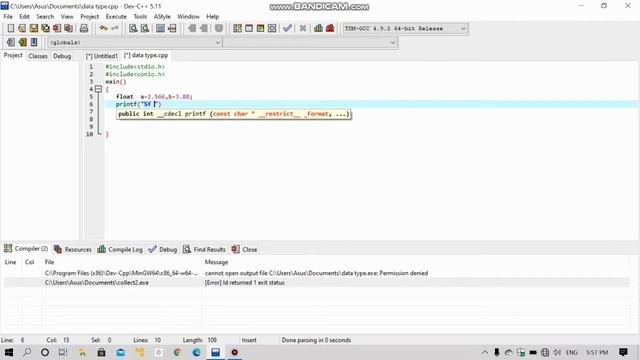The image size is (640, 360).
Task: Open the Help menu
Action: [x=213, y=16]
